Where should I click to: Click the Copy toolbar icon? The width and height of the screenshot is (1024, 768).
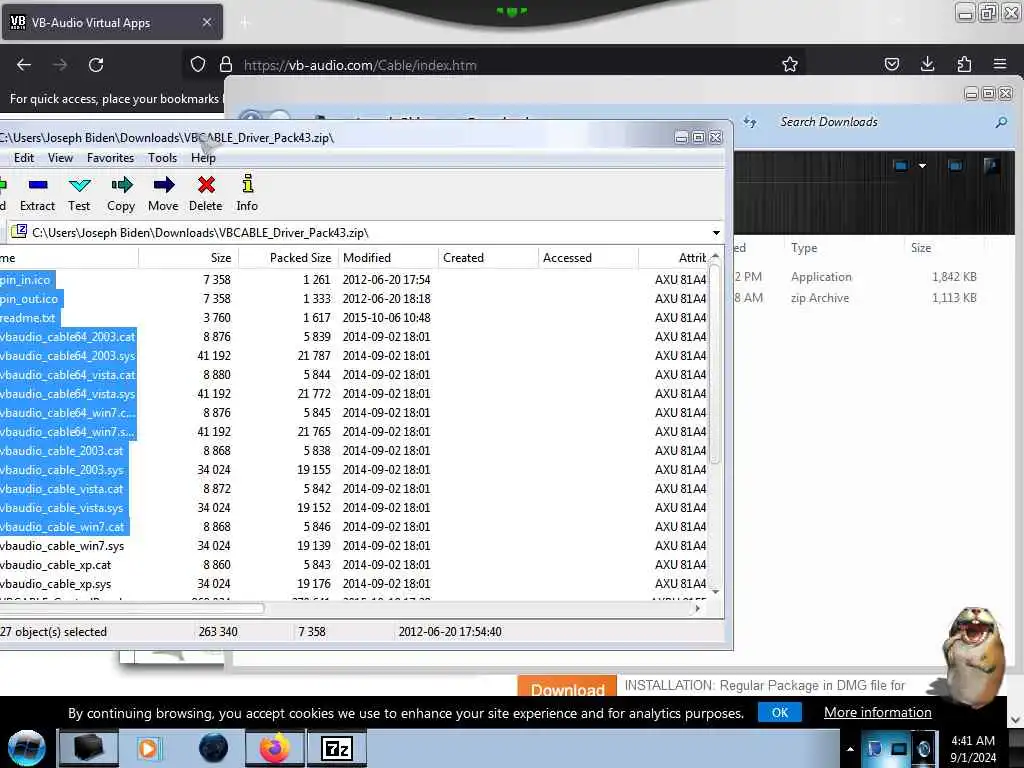(121, 194)
